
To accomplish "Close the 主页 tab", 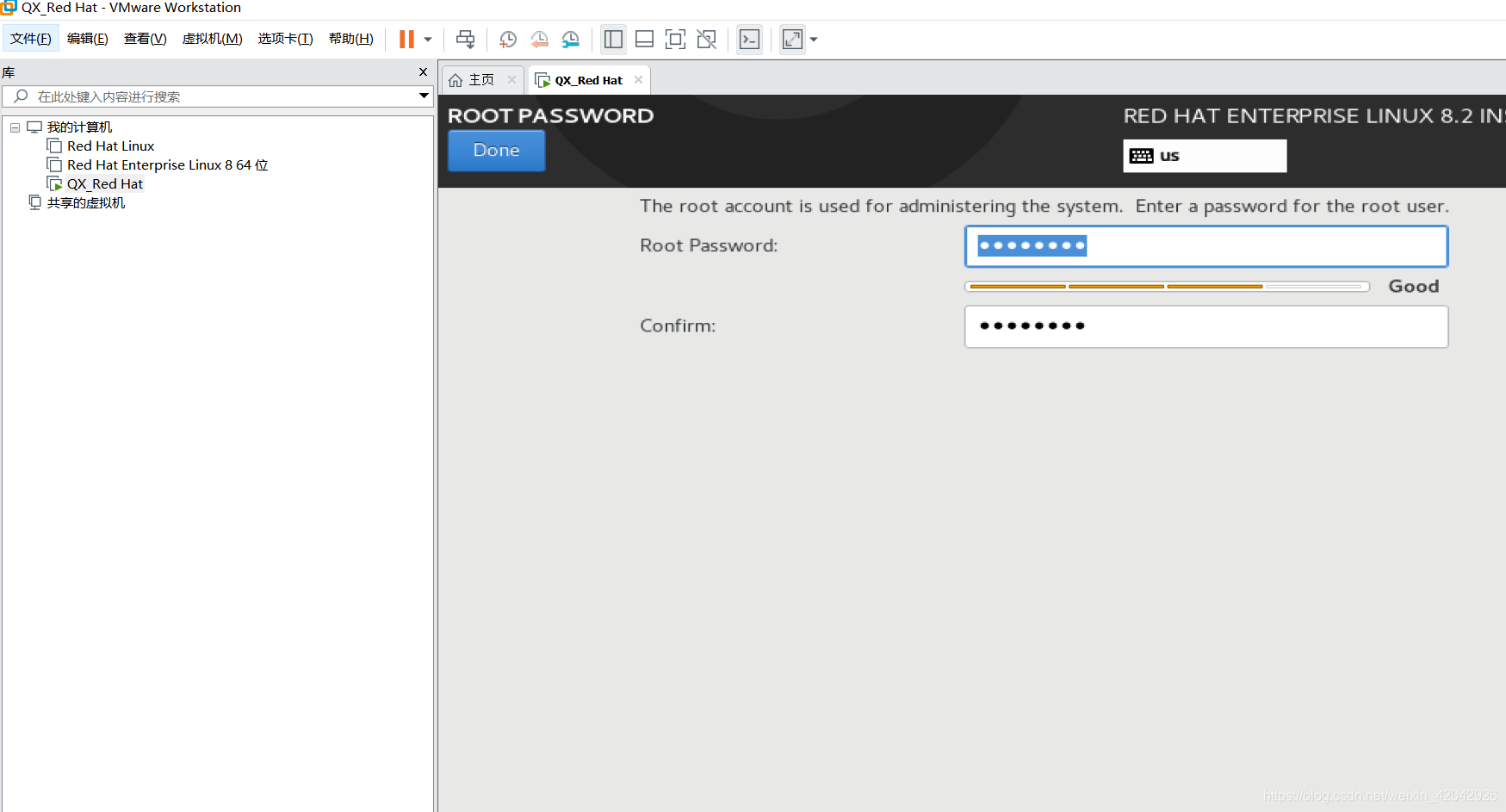I will tap(511, 79).
